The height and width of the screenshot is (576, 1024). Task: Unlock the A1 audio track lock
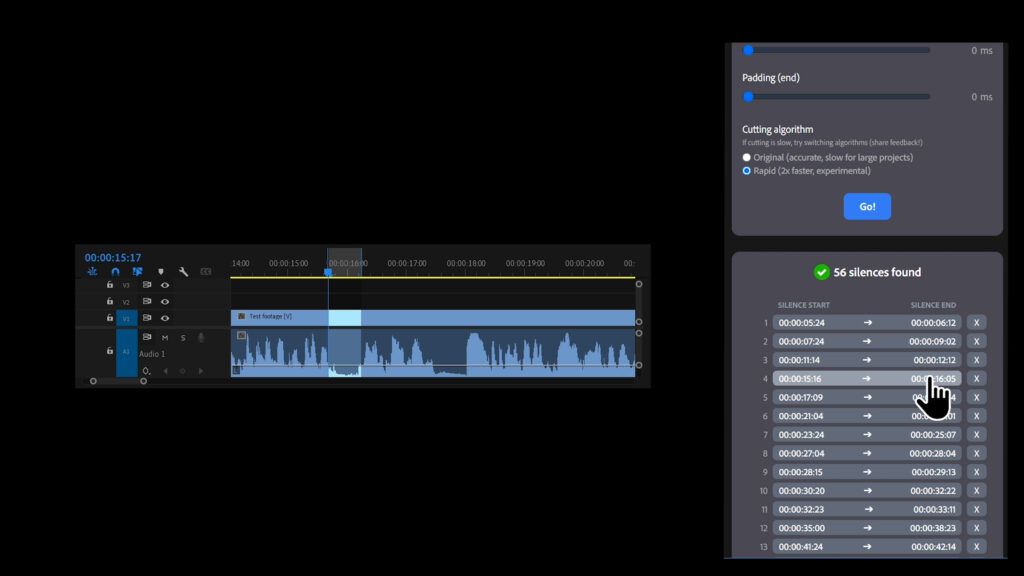coord(110,351)
